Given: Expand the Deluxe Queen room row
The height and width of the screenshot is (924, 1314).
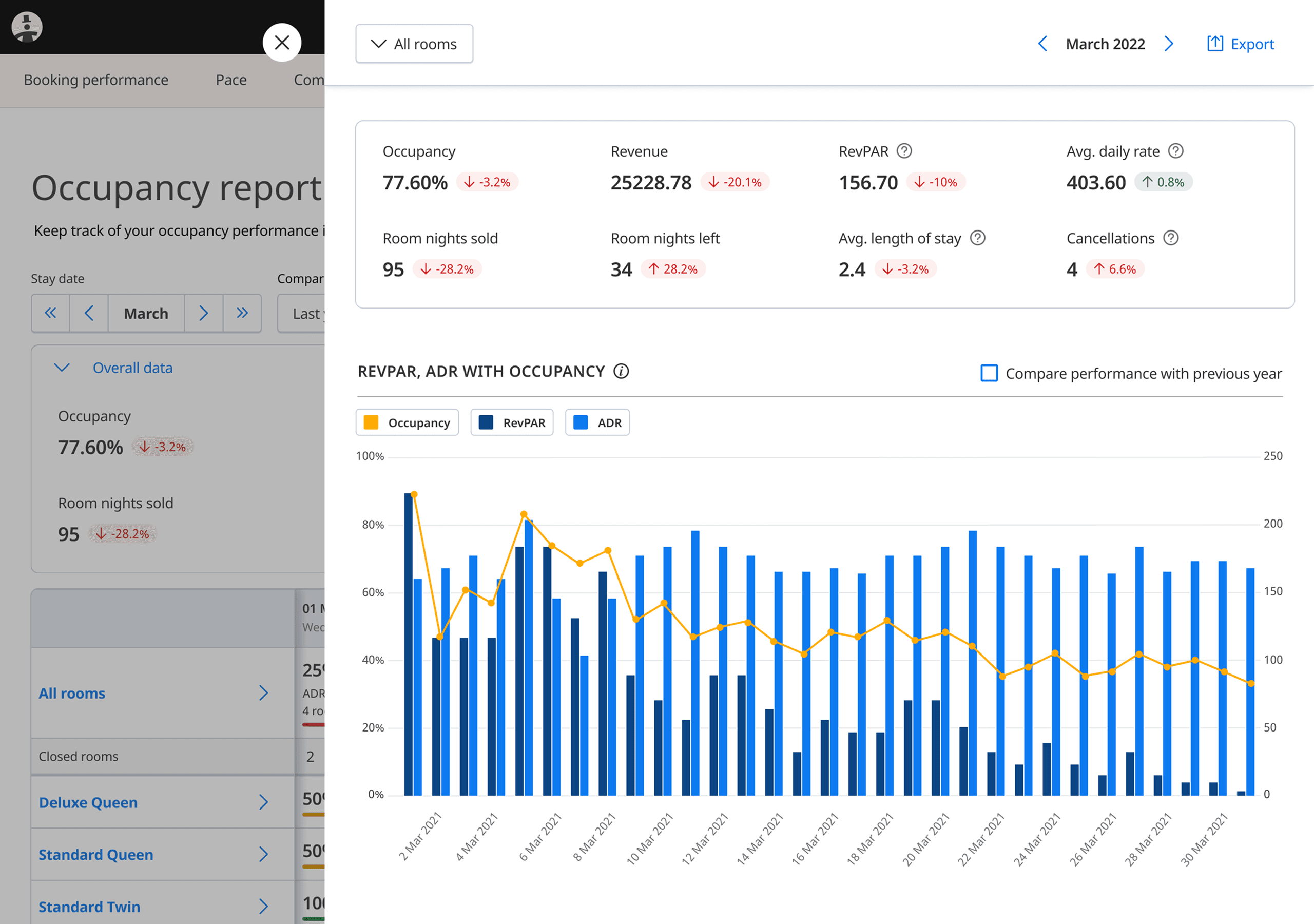Looking at the screenshot, I should pos(263,802).
